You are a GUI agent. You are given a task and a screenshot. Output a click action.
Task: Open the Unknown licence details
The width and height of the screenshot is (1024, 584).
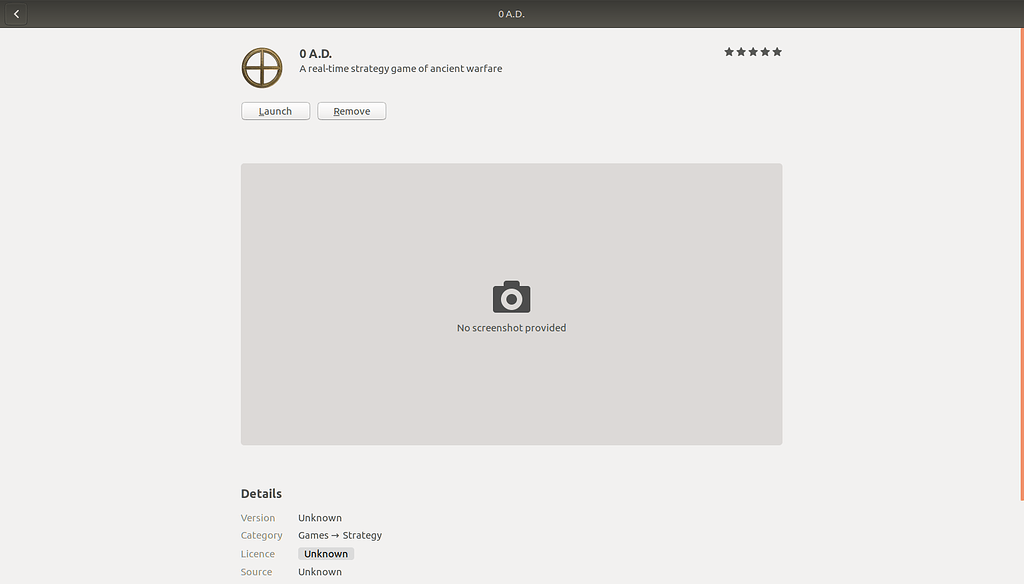(325, 553)
